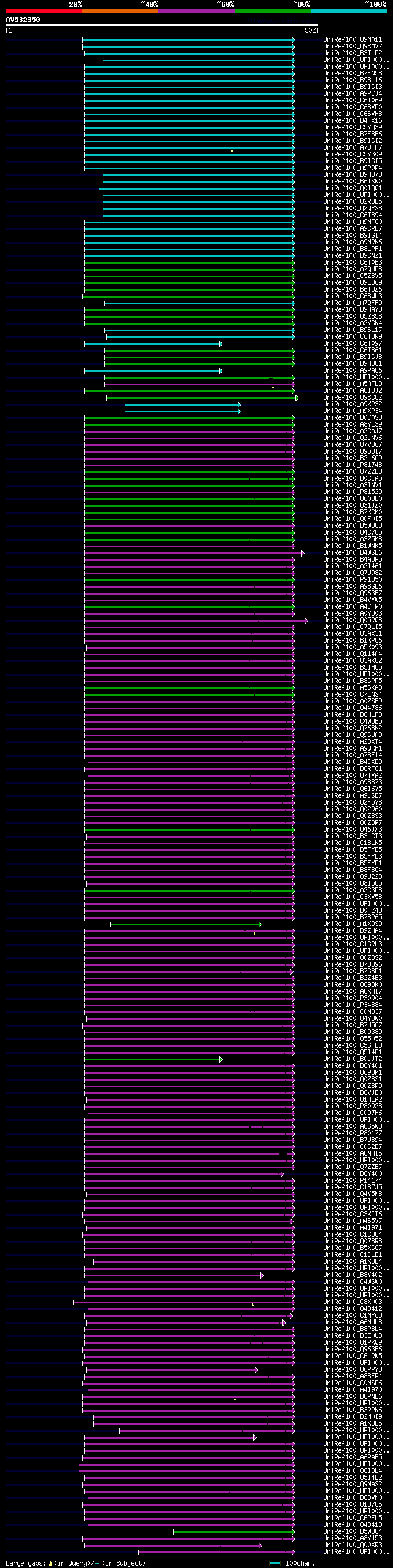Select label UniRef100_P81529
The image size is (393, 1568).
pos(352,492)
